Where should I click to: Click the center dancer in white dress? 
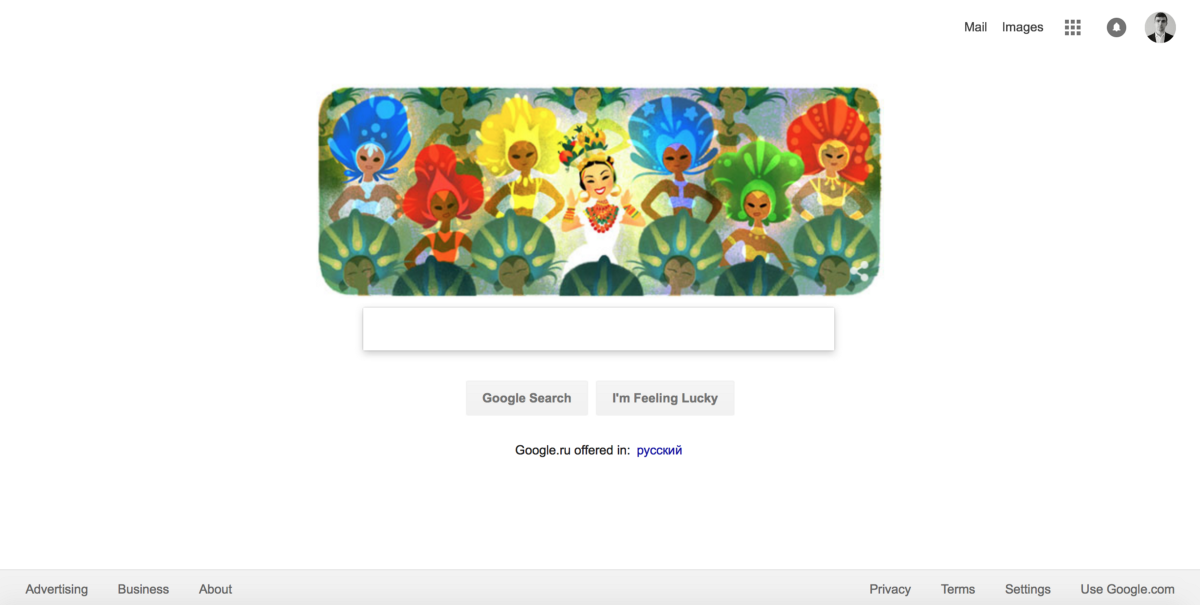(x=599, y=205)
